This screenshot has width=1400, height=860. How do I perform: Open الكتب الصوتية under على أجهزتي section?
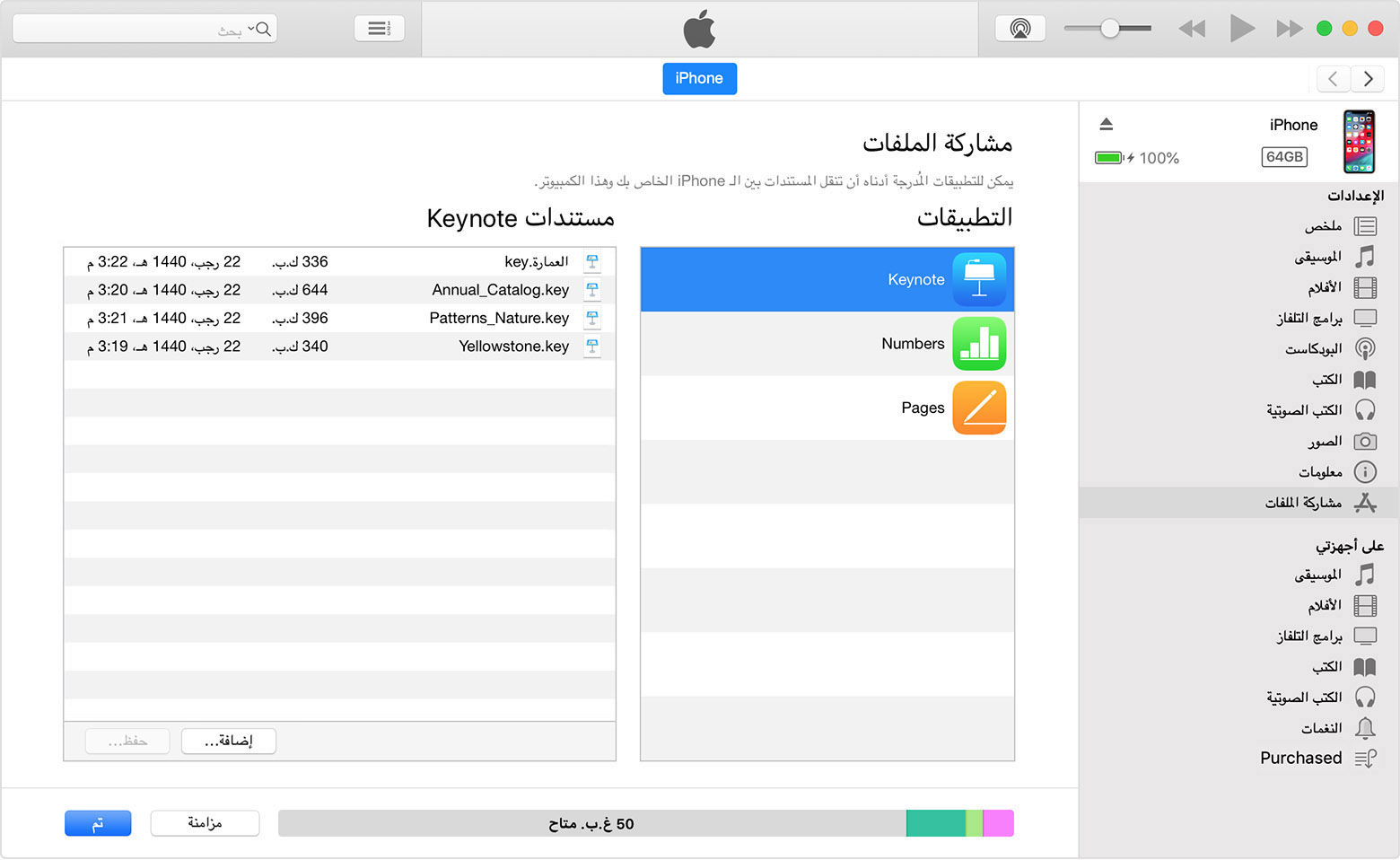coord(1238,697)
